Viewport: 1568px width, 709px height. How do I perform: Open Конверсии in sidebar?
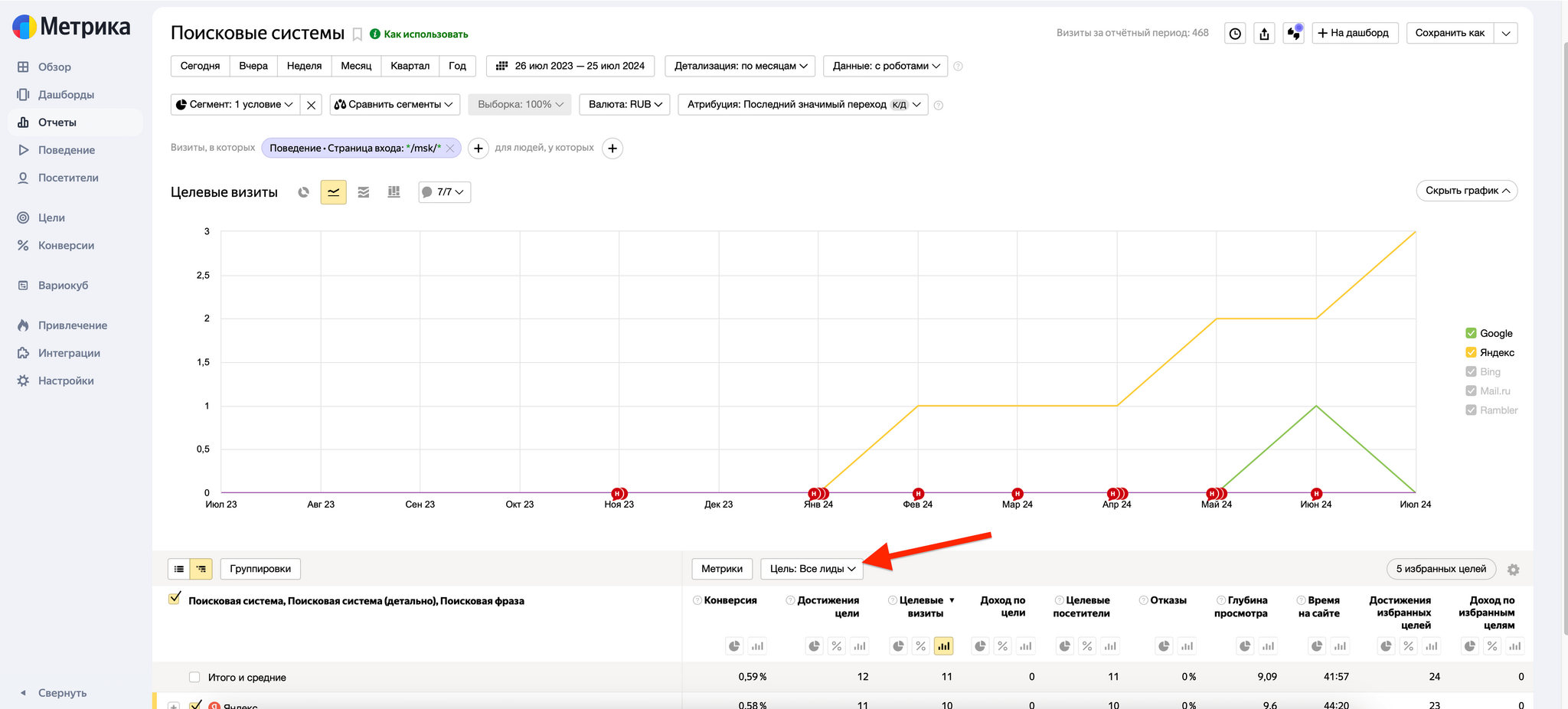pyautogui.click(x=66, y=246)
